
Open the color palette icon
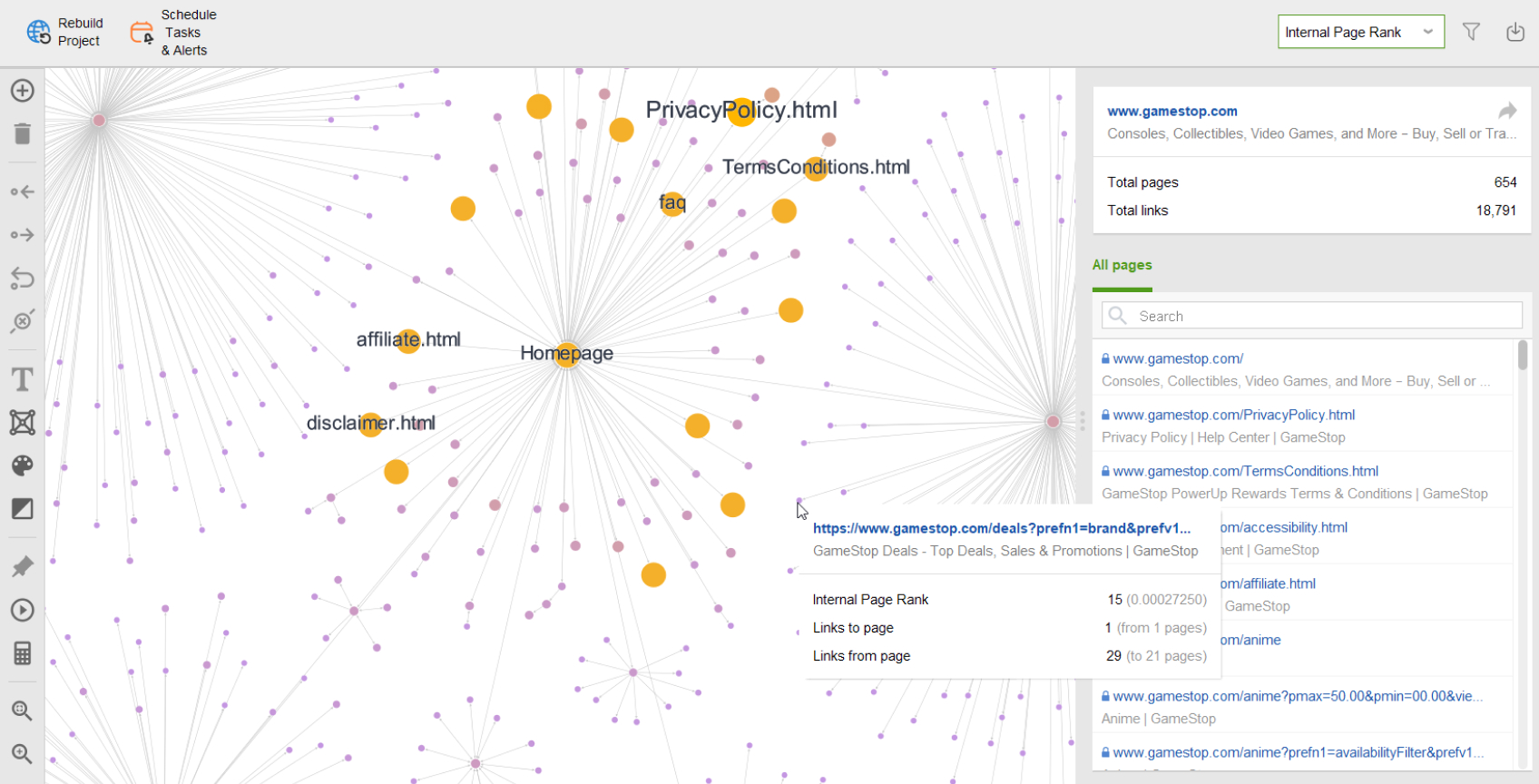click(23, 465)
